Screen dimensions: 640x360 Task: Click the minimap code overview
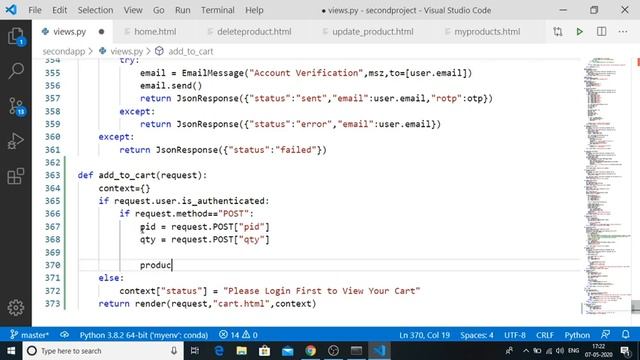coord(606,186)
